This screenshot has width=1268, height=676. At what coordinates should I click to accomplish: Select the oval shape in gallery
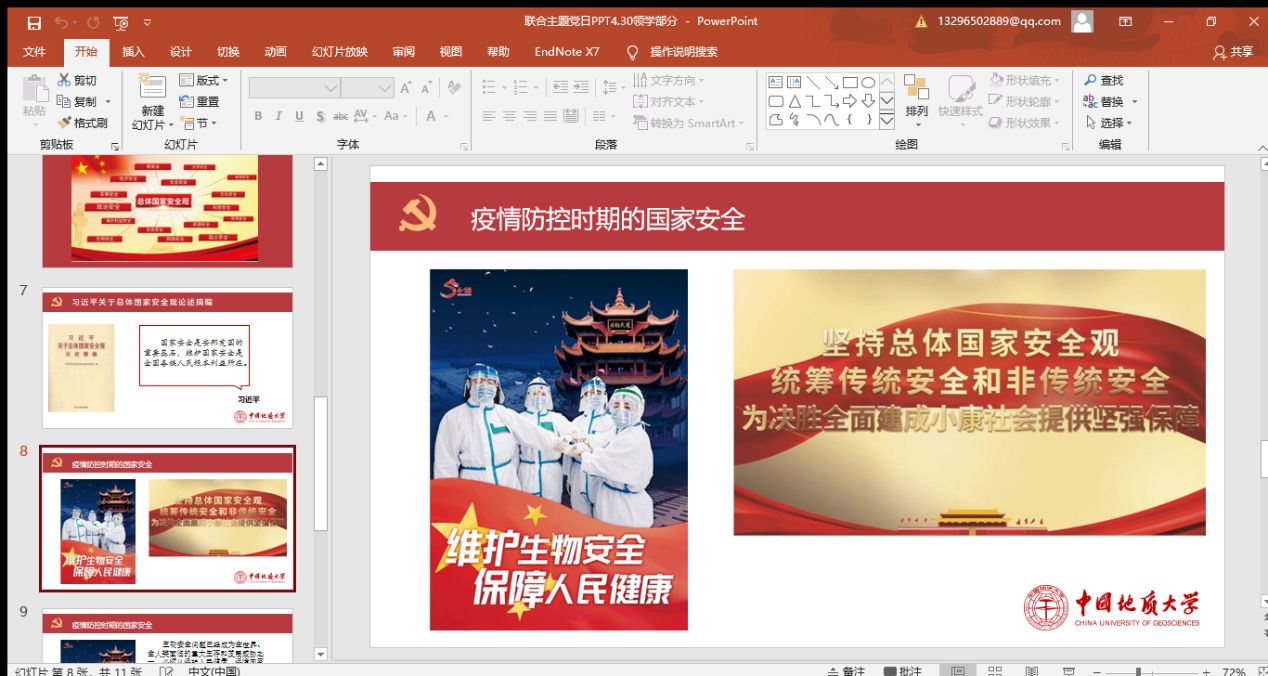(868, 82)
